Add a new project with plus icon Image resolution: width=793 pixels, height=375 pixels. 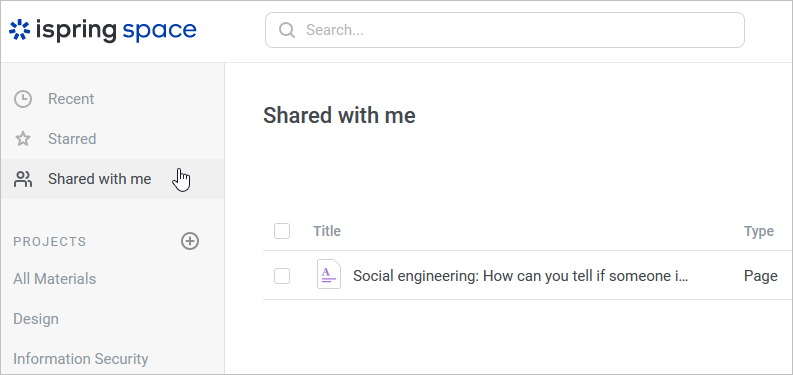(x=190, y=241)
